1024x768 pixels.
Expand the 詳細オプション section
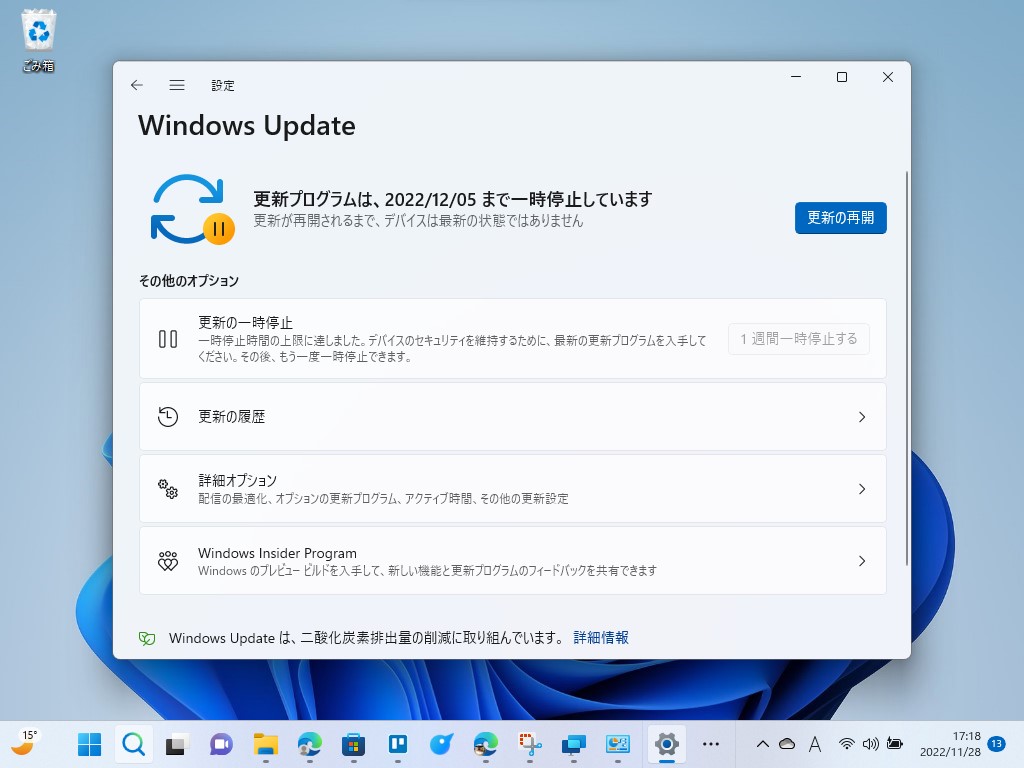(x=861, y=488)
